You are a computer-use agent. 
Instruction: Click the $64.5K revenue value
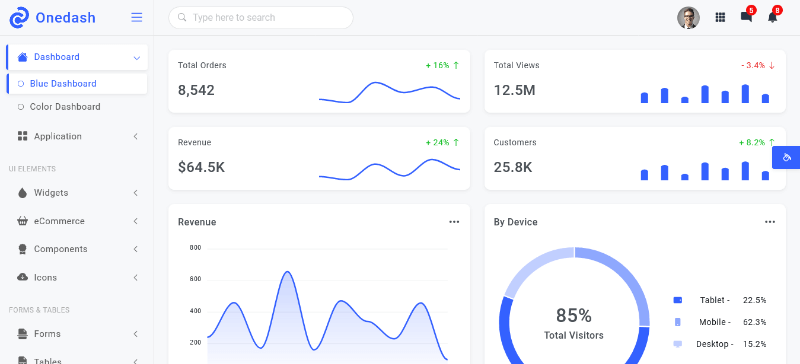[201, 167]
